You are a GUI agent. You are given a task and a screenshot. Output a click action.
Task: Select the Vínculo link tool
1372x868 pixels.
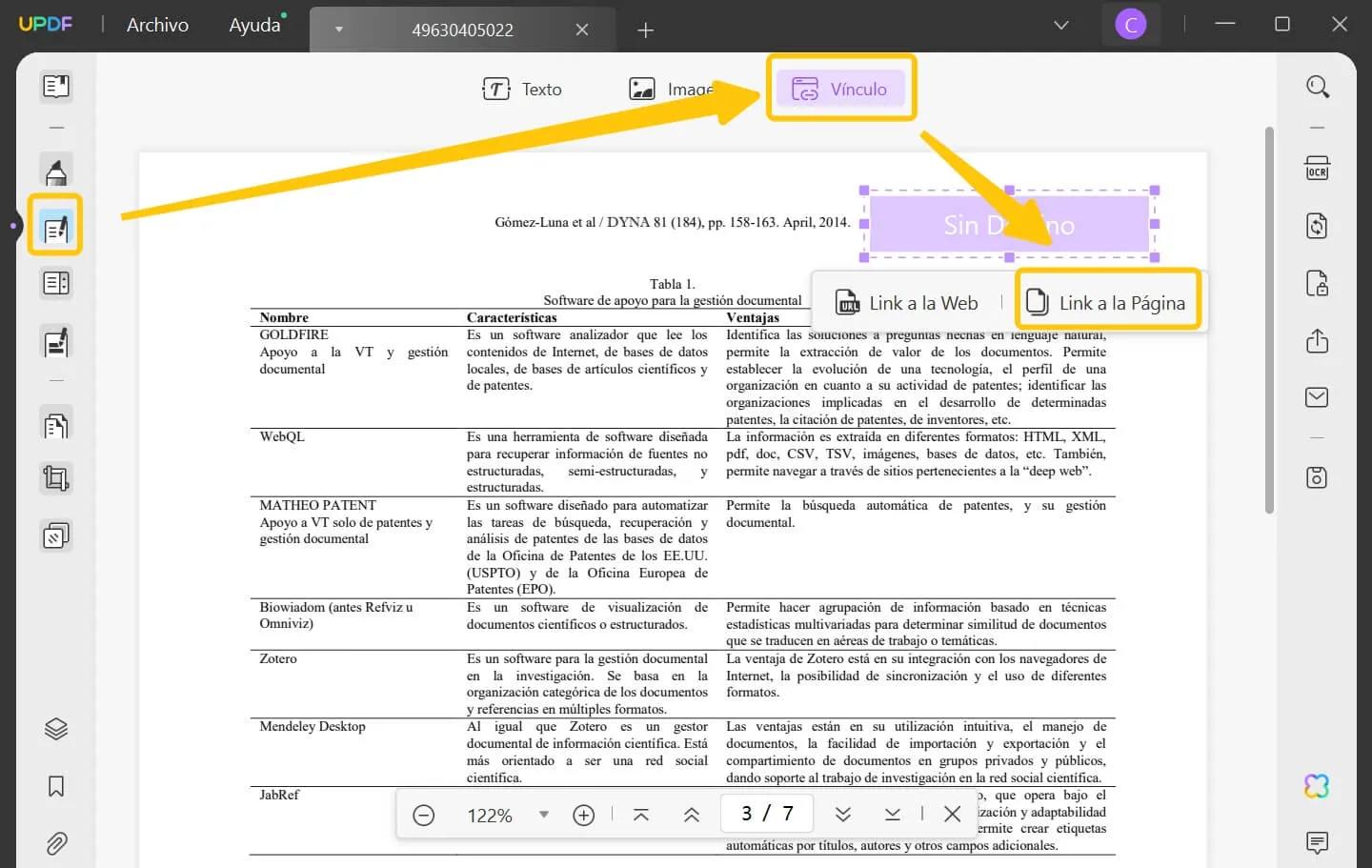tap(841, 90)
